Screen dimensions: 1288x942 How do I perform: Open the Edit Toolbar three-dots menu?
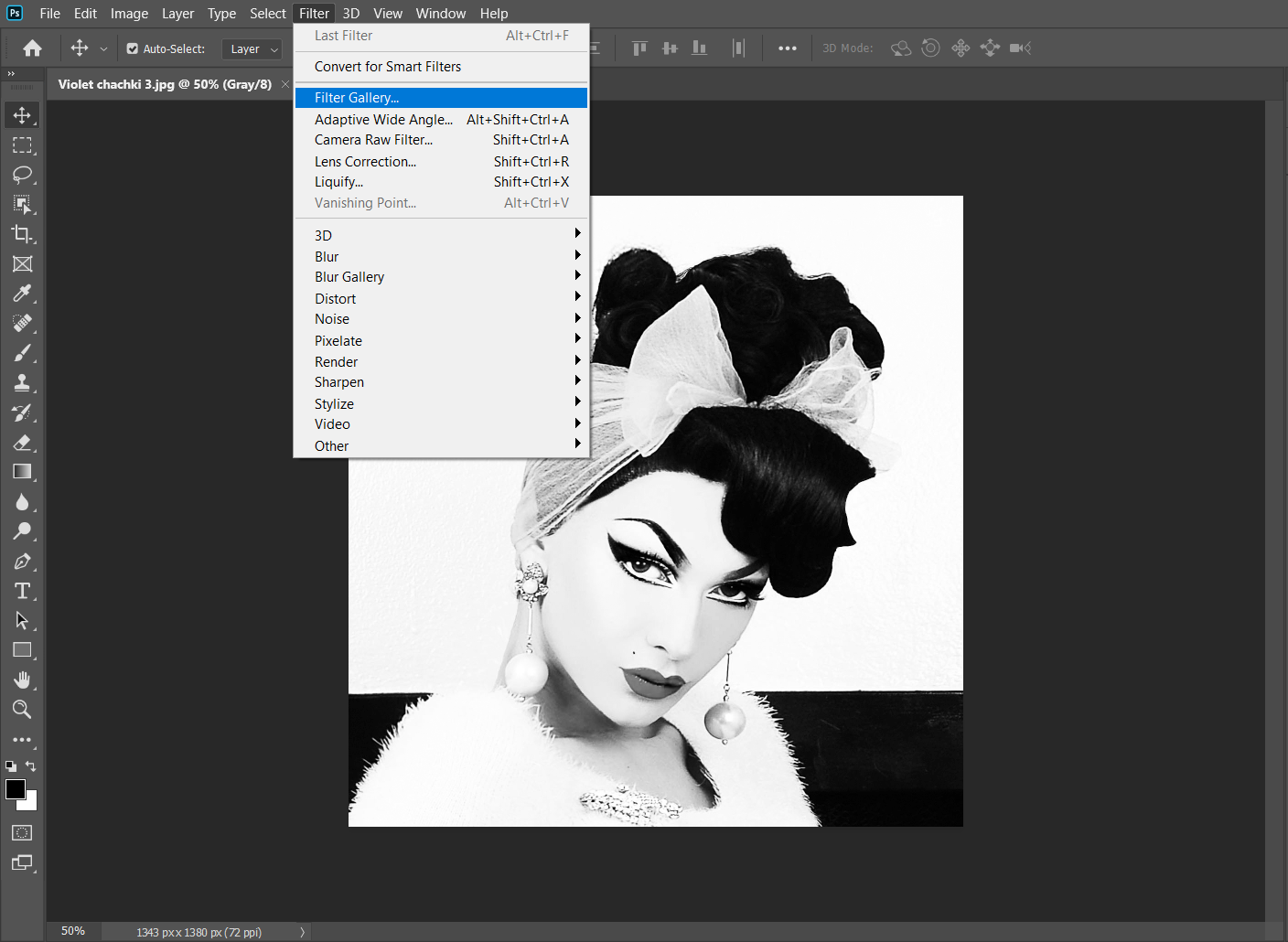point(22,740)
